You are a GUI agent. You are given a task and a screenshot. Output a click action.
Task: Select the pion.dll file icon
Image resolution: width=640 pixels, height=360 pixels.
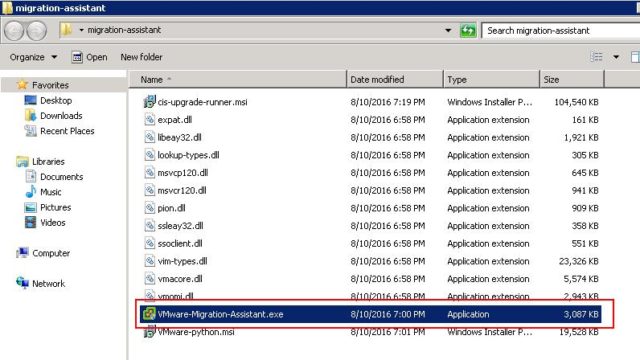coord(149,208)
